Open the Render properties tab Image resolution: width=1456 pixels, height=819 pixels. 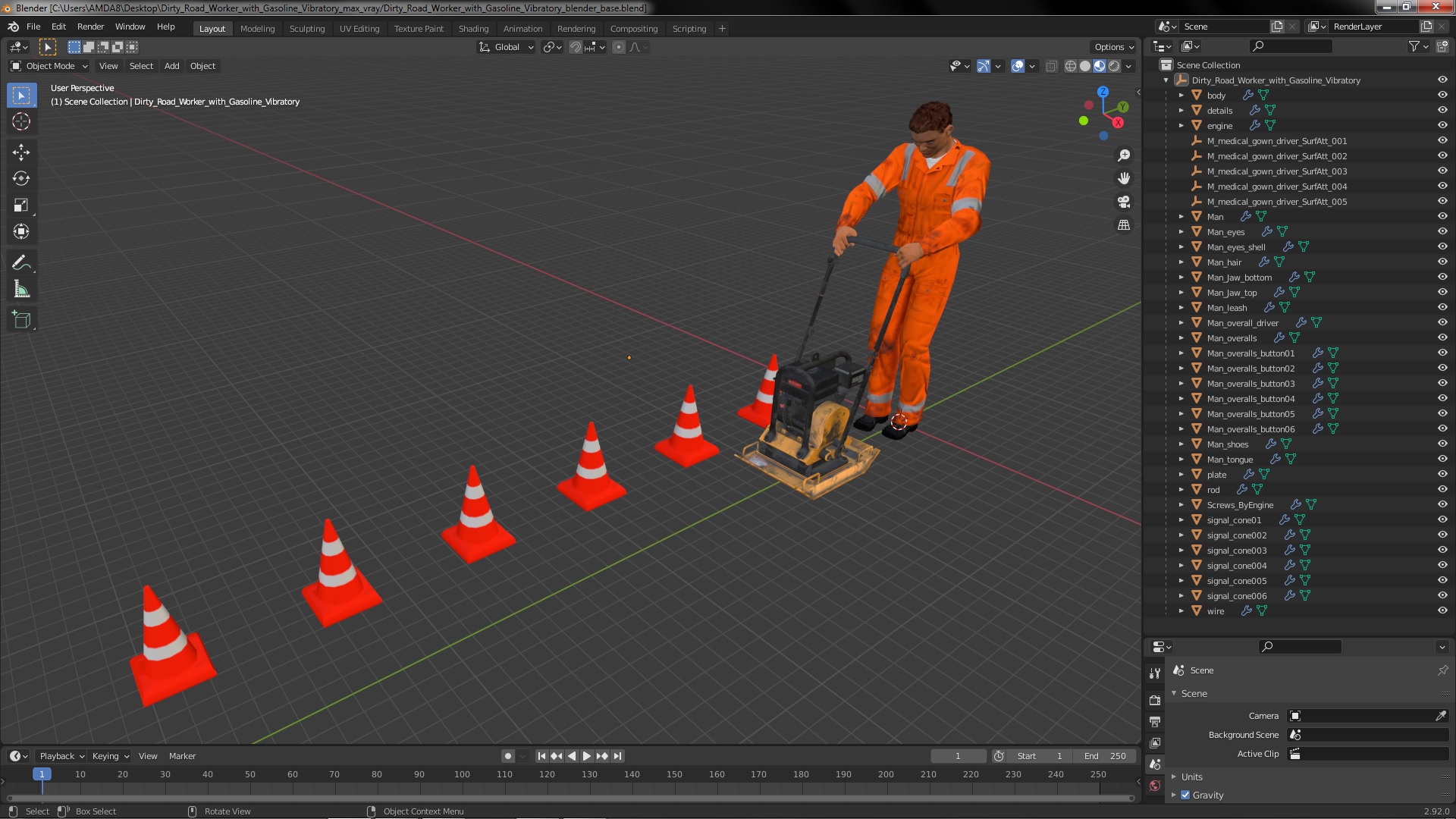coord(1155,700)
